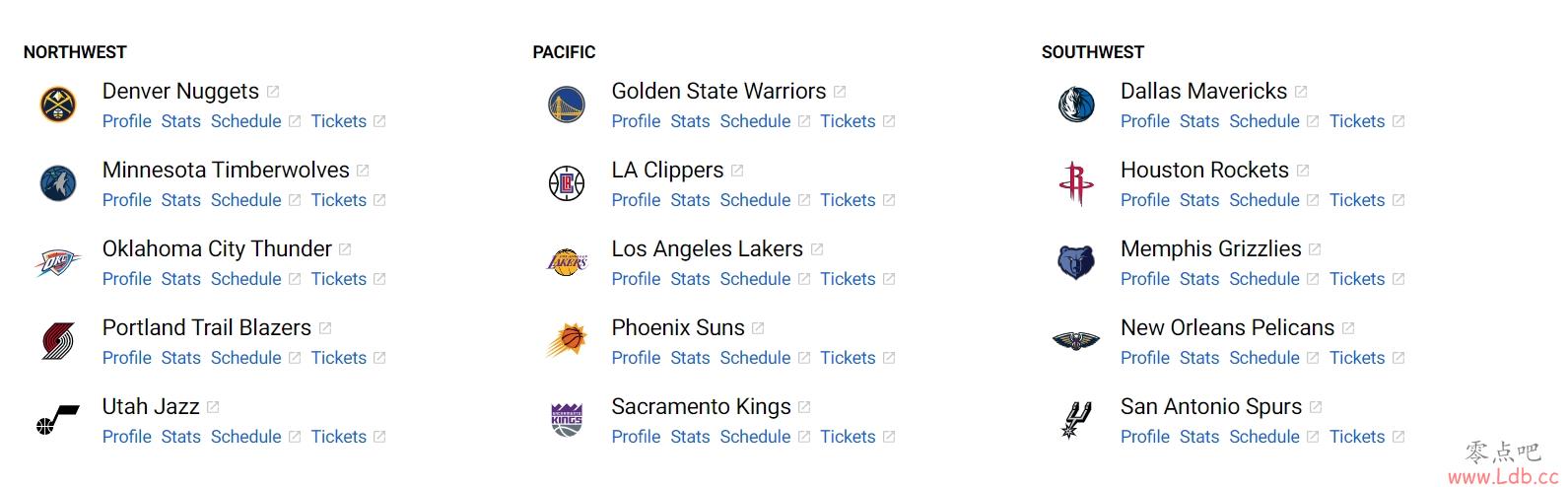Viewport: 1568px width, 487px height.
Task: Buy Phoenix Suns Tickets
Action: pos(848,358)
